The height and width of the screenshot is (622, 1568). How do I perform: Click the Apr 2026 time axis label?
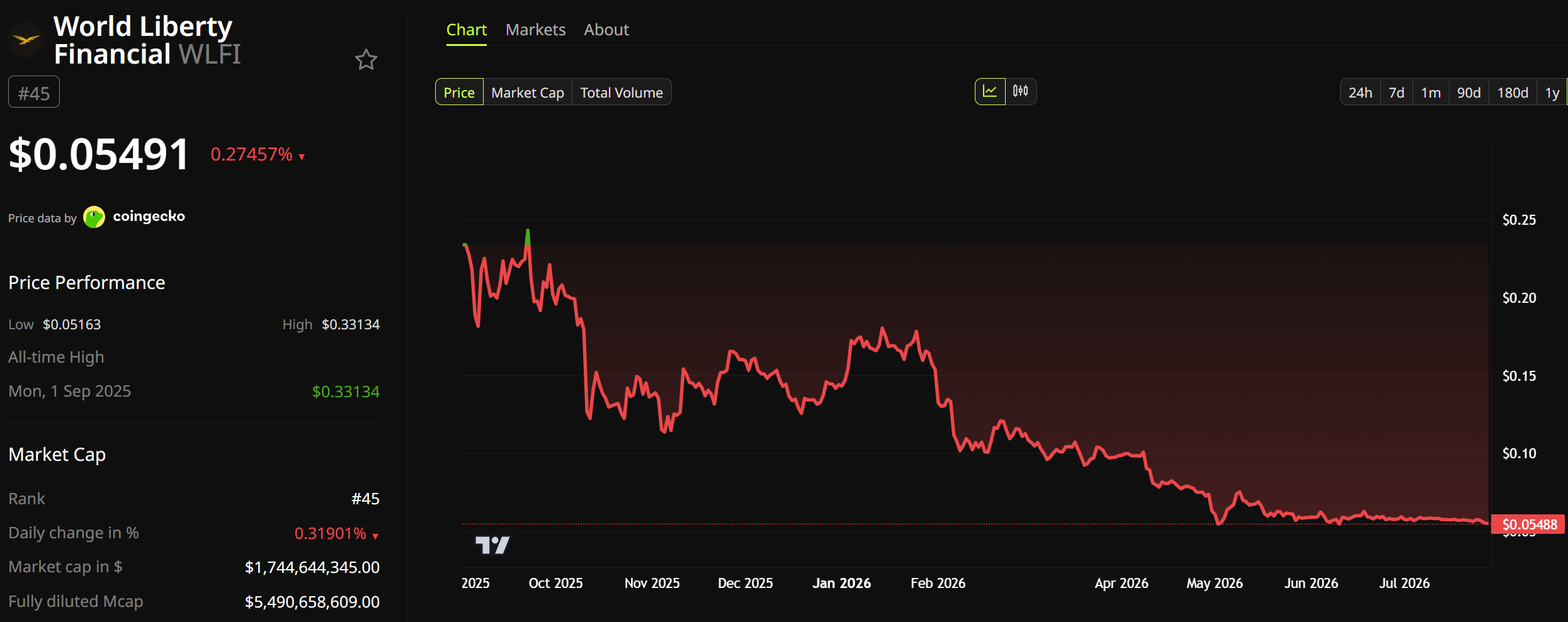point(1122,583)
